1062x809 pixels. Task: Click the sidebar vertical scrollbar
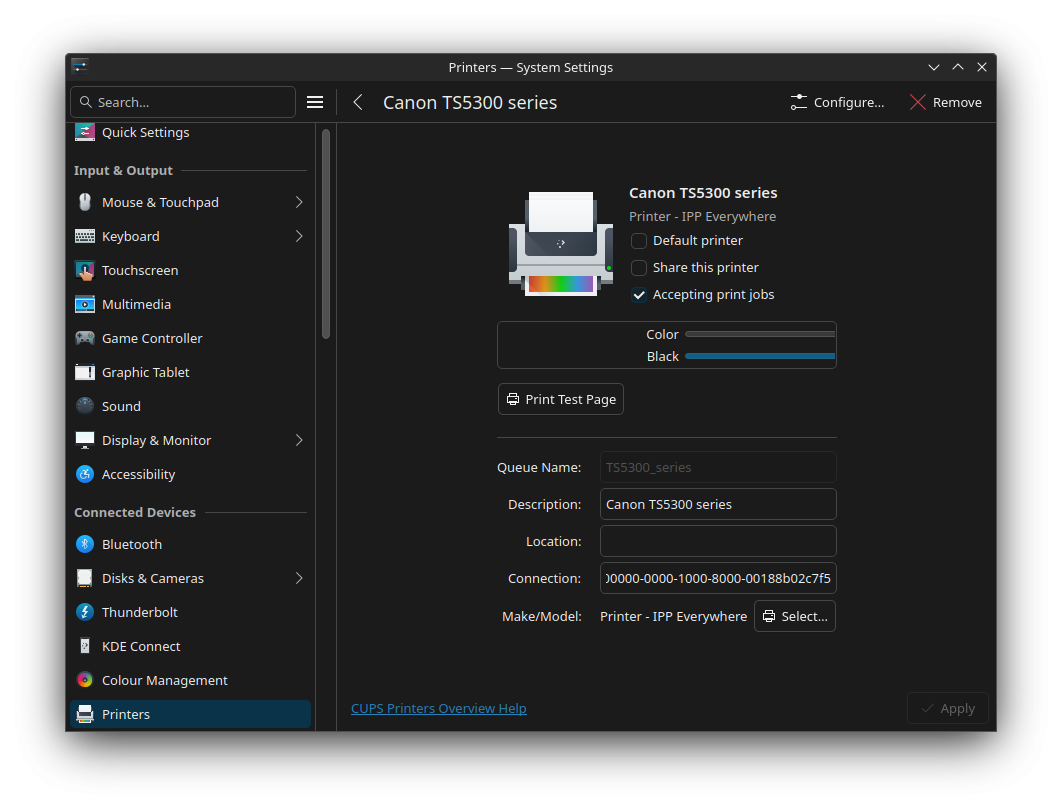point(326,234)
